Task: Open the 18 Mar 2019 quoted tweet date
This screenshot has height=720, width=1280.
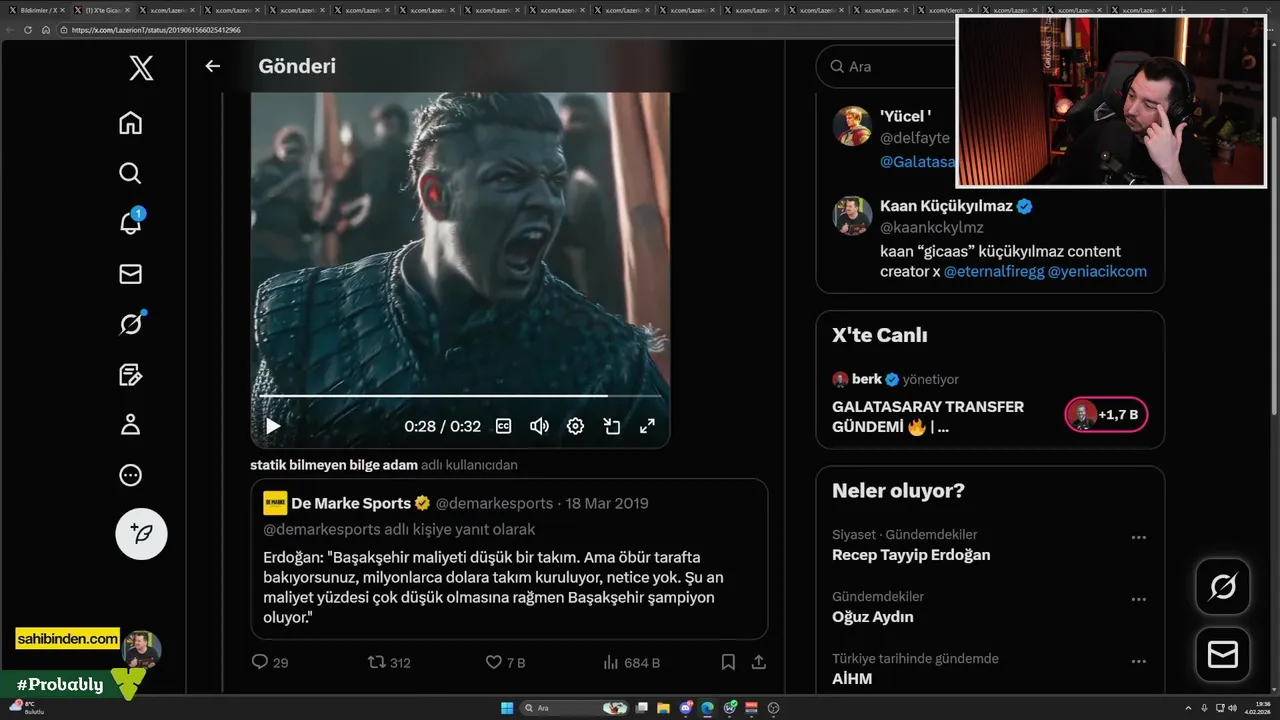Action: (607, 503)
